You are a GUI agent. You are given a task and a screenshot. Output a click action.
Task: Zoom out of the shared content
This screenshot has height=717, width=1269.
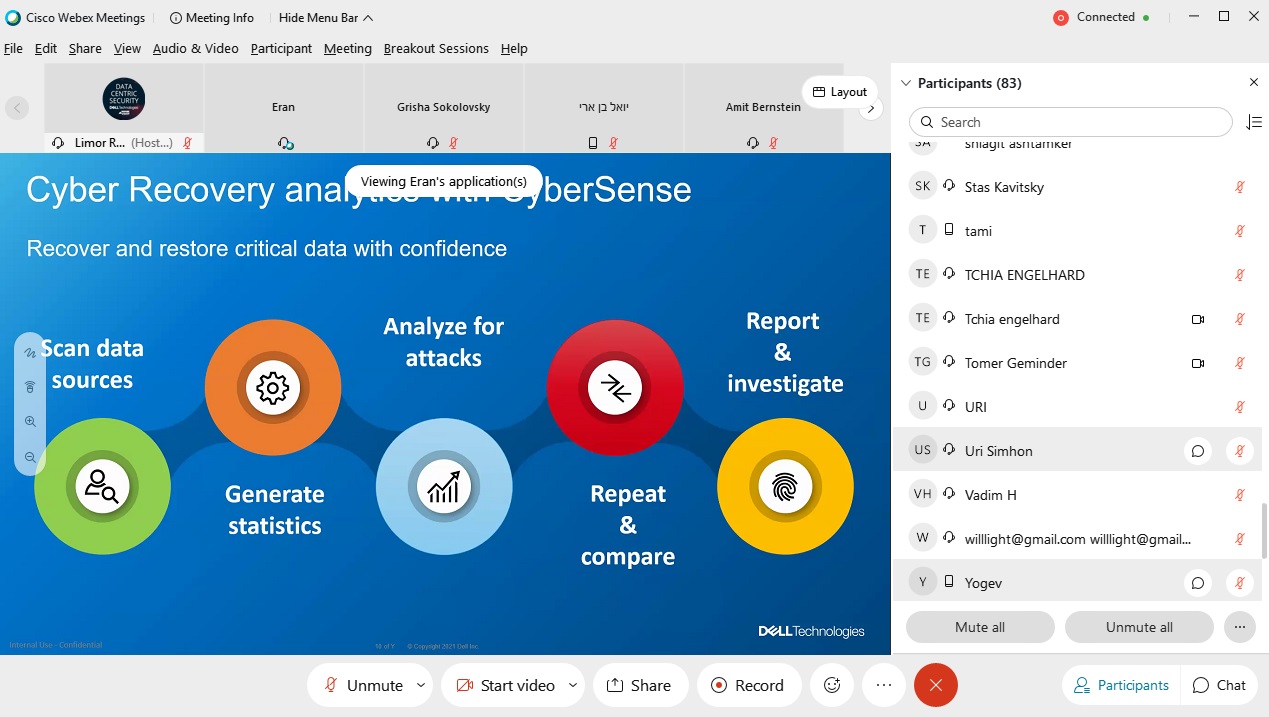(30, 457)
